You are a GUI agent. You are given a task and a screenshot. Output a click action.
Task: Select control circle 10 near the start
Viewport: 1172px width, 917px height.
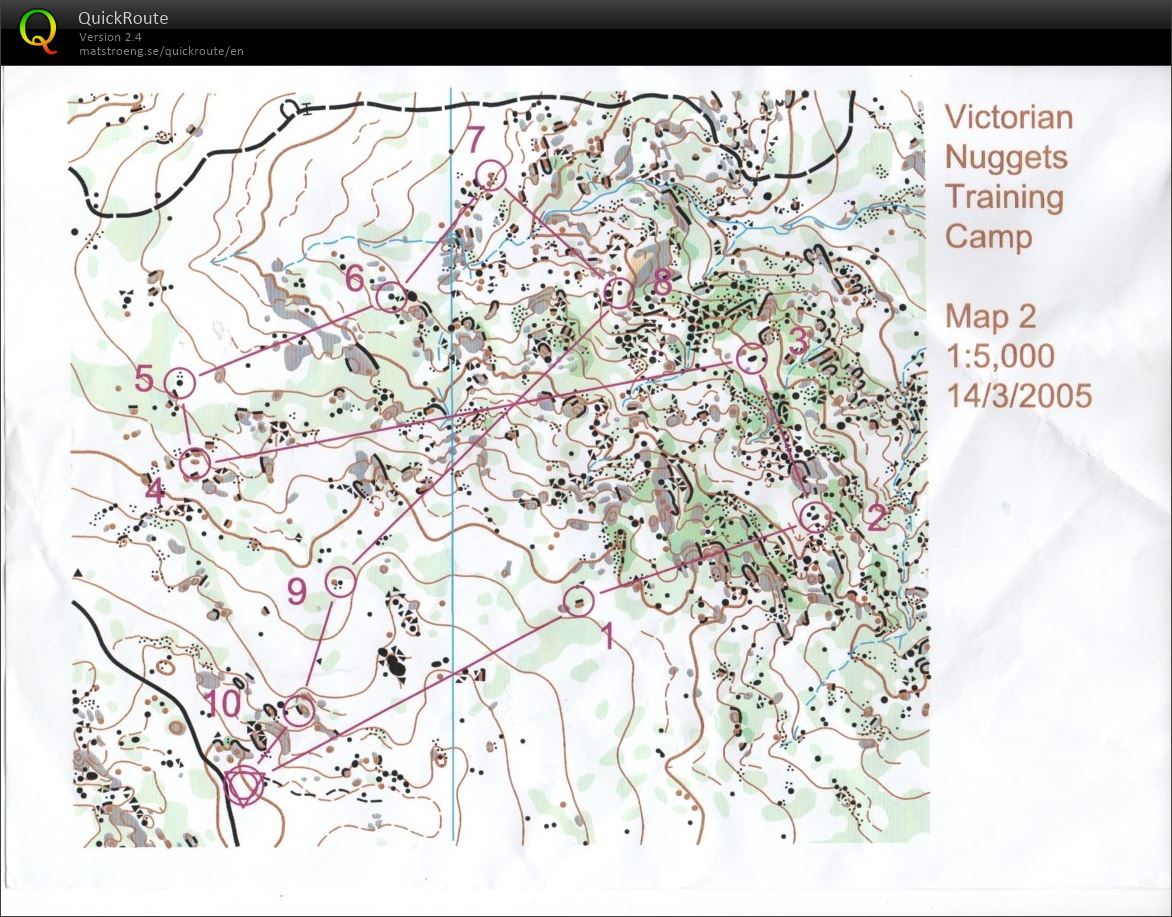point(298,711)
